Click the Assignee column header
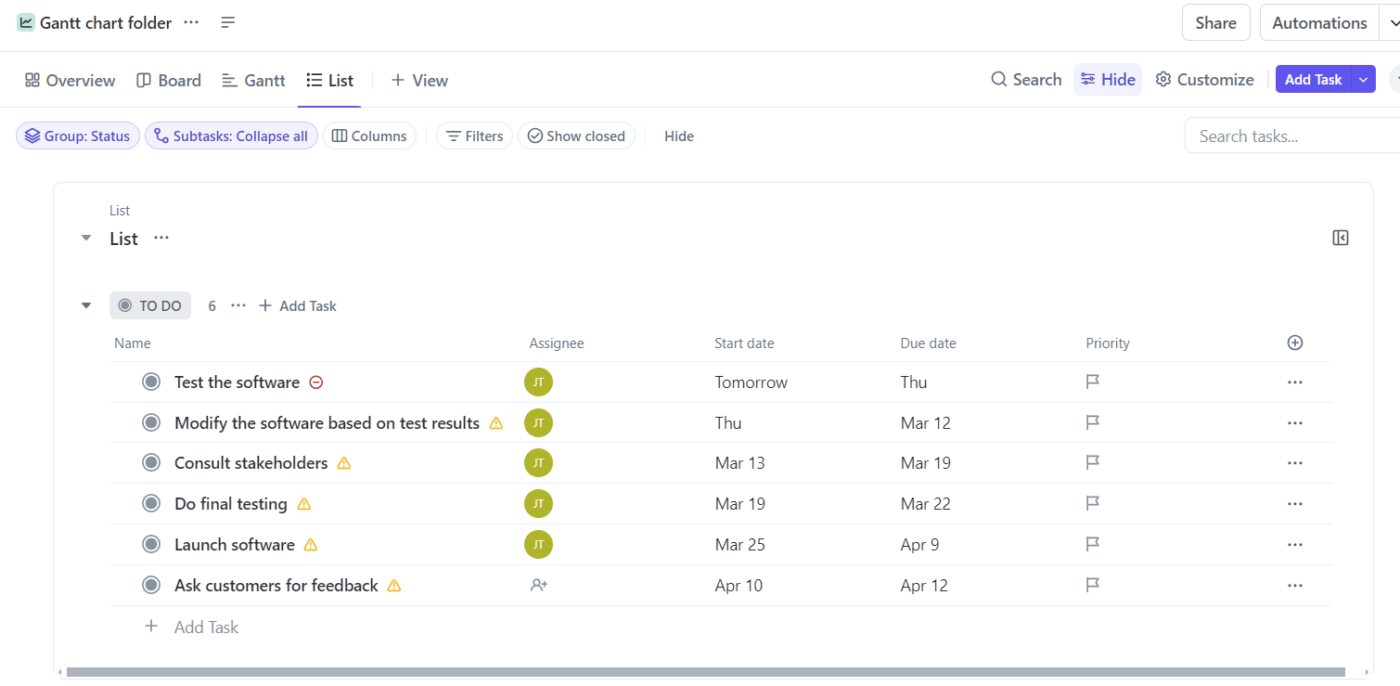1400x686 pixels. 556,343
